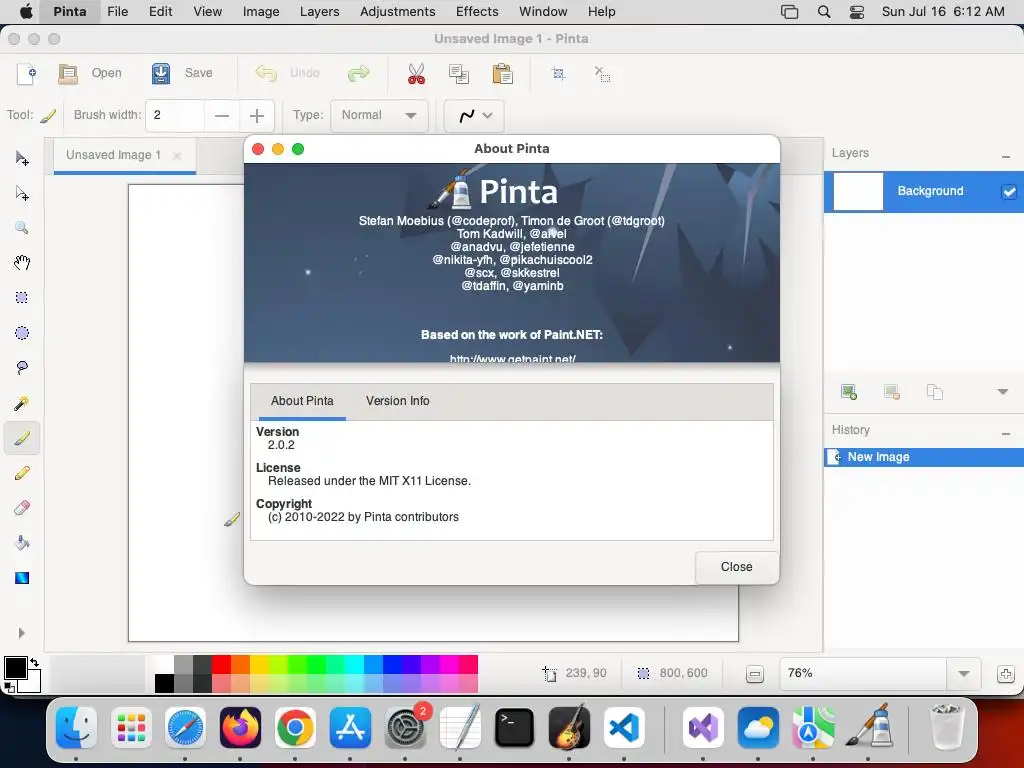Expand toolbox with the arrow at bottom
The image size is (1024, 768).
(22, 633)
